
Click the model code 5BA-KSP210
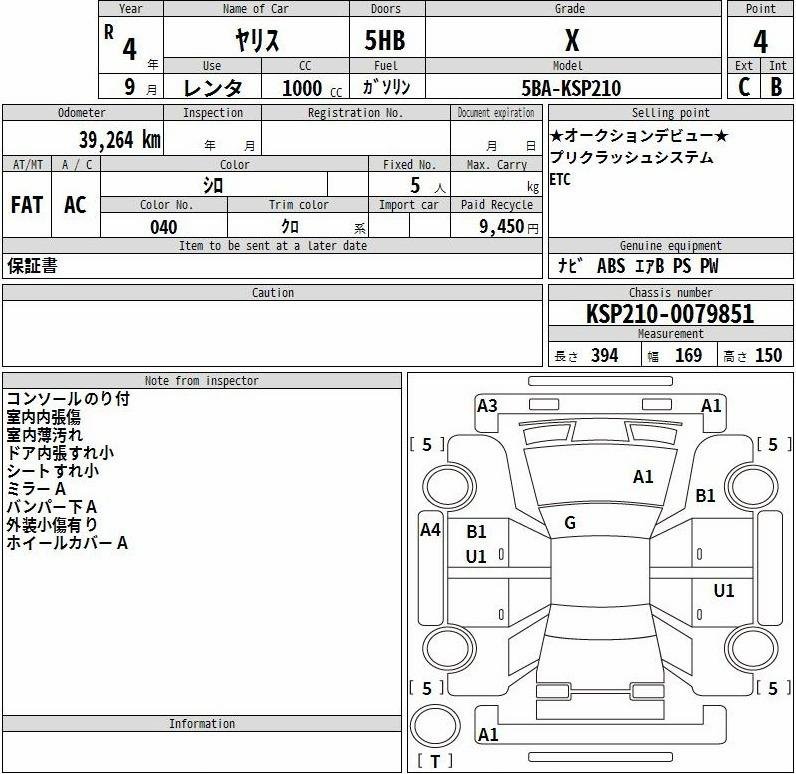click(572, 88)
